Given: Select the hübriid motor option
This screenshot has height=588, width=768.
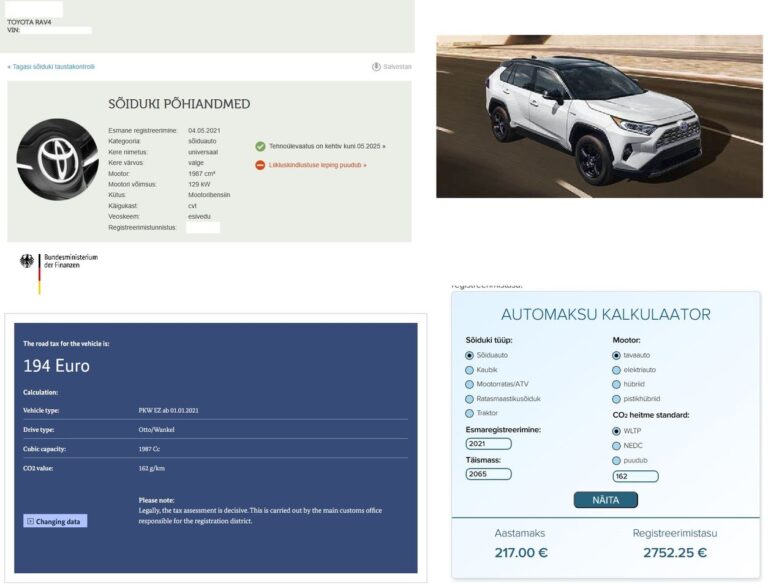Looking at the screenshot, I should 616,384.
